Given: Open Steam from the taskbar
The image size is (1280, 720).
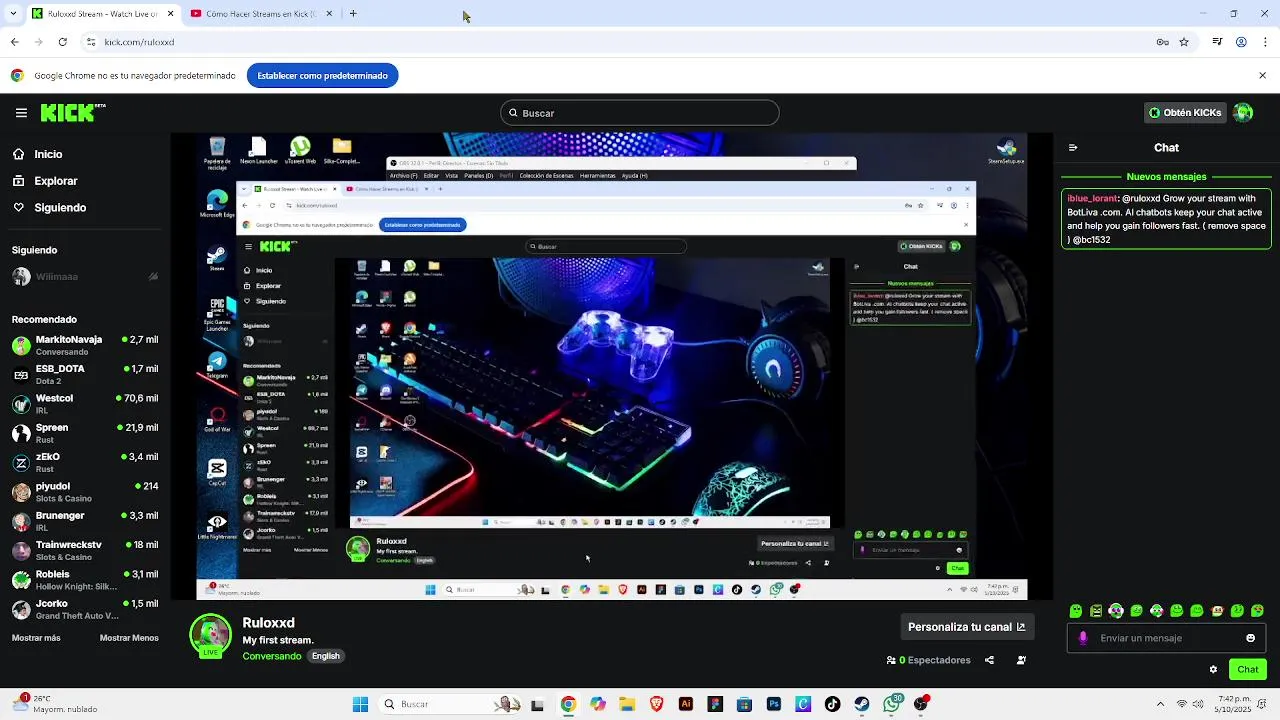Looking at the screenshot, I should point(862,704).
